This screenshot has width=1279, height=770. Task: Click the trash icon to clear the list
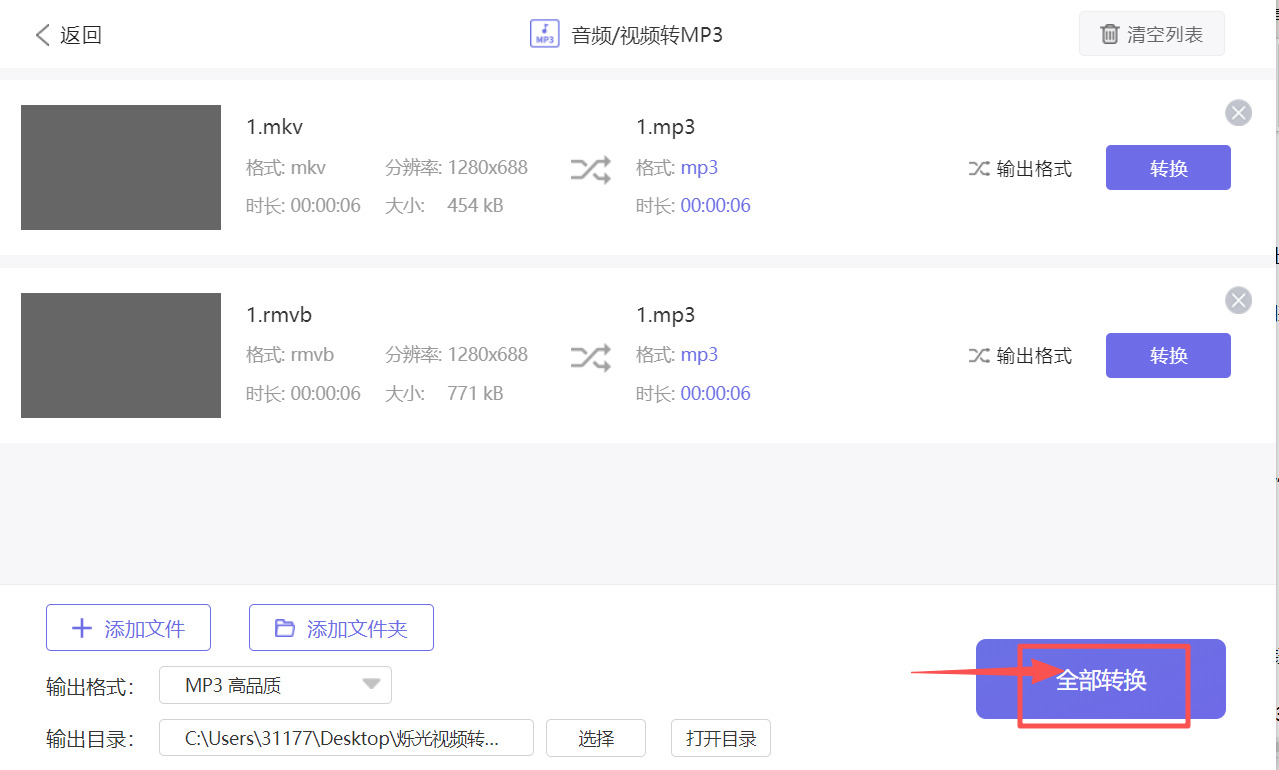1110,33
